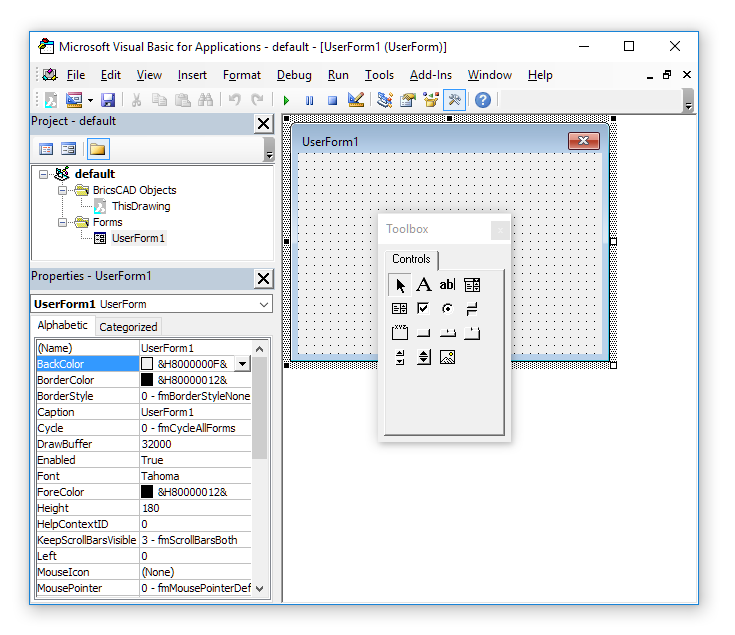This screenshot has height=635, width=735.
Task: Open the UserForm1 object dropdown in Properties
Action: [264, 304]
